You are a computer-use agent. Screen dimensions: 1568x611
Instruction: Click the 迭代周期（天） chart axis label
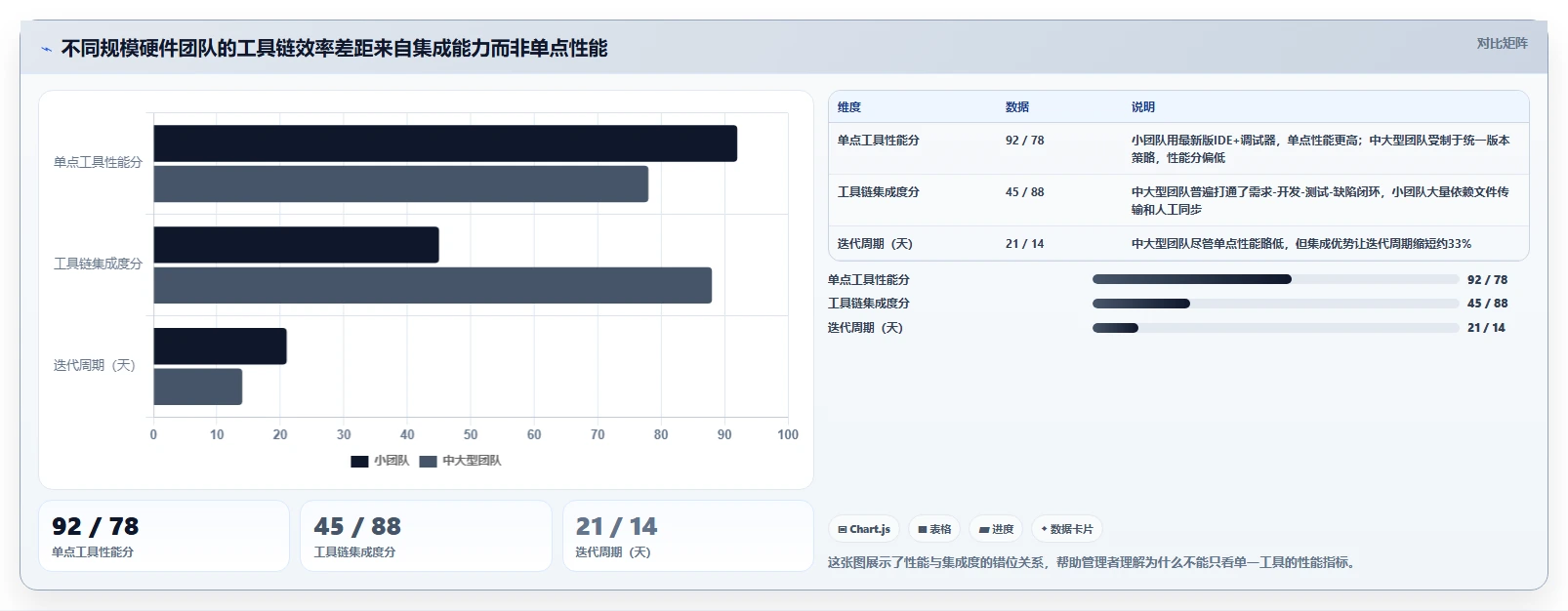[x=94, y=365]
